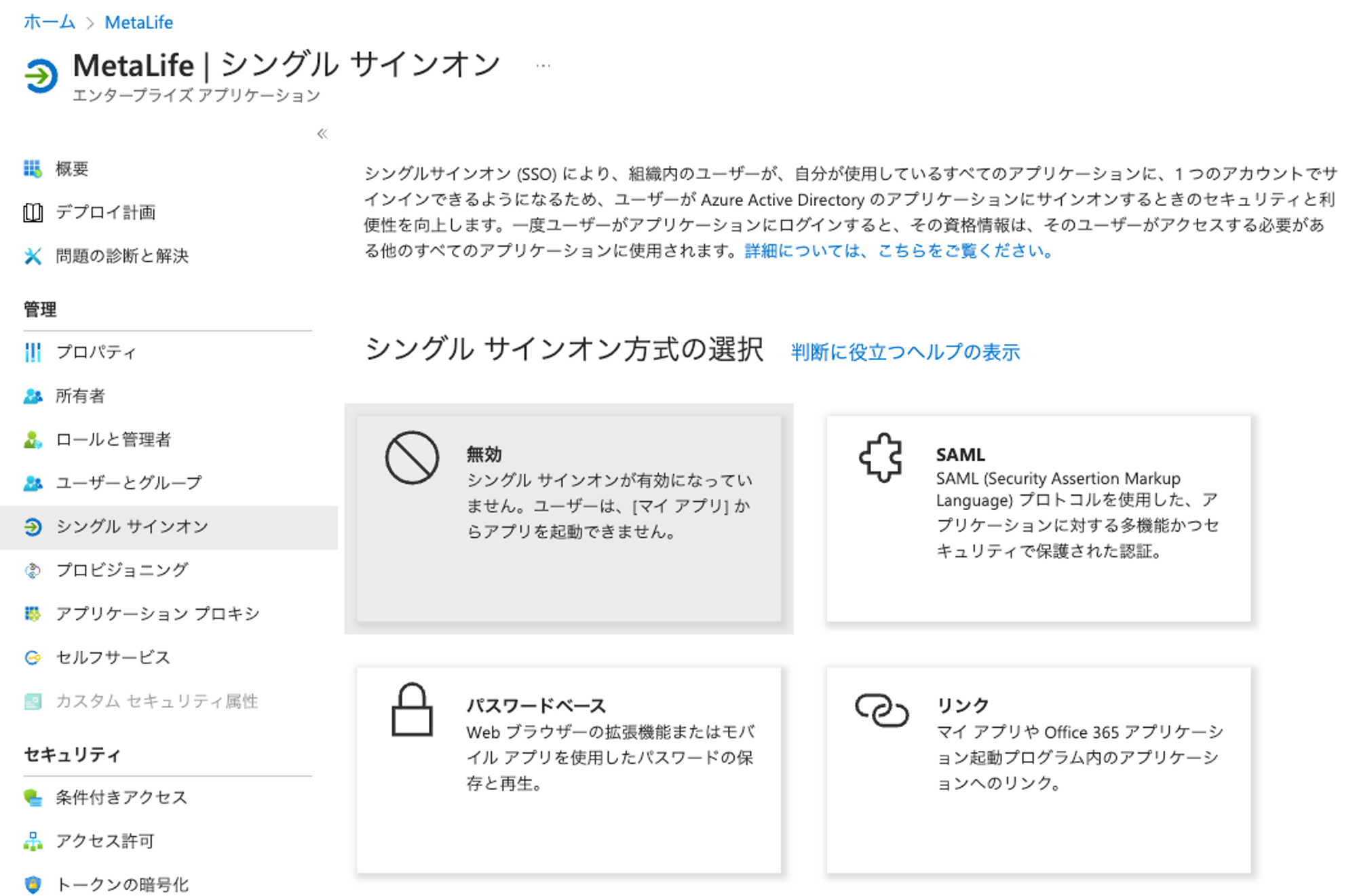Collapse the sidebar with the double chevron
The height and width of the screenshot is (896, 1357).
click(x=322, y=134)
